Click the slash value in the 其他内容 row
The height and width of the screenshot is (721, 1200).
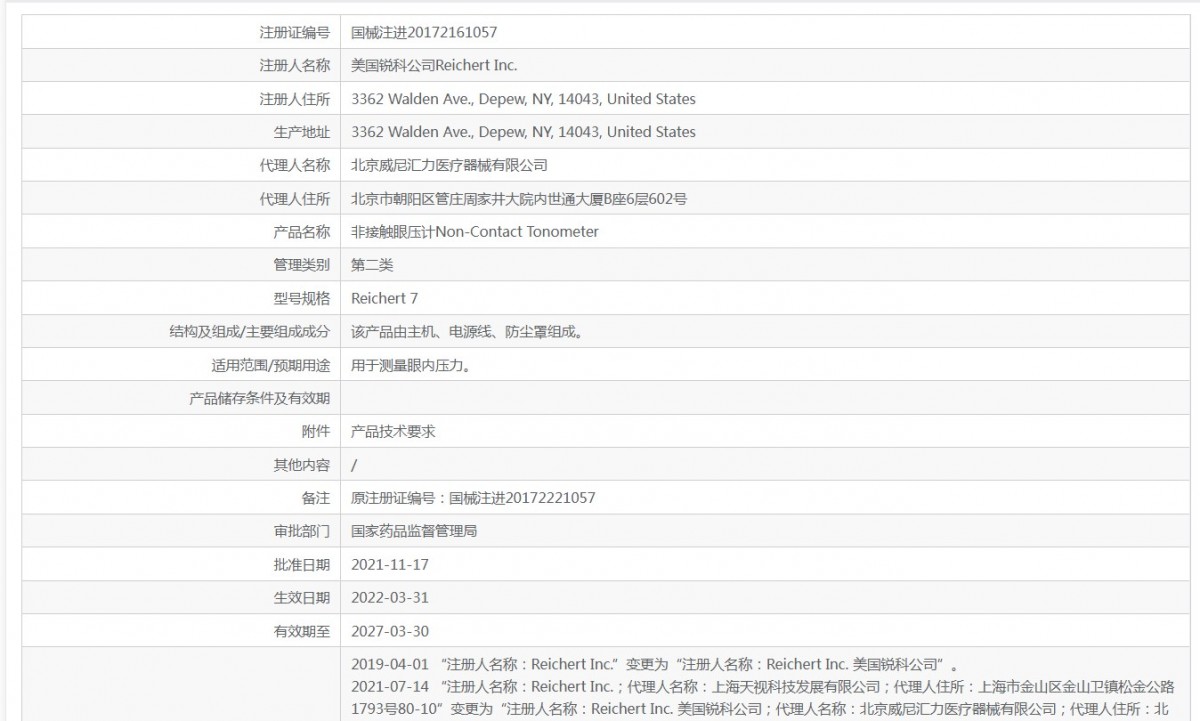[355, 465]
